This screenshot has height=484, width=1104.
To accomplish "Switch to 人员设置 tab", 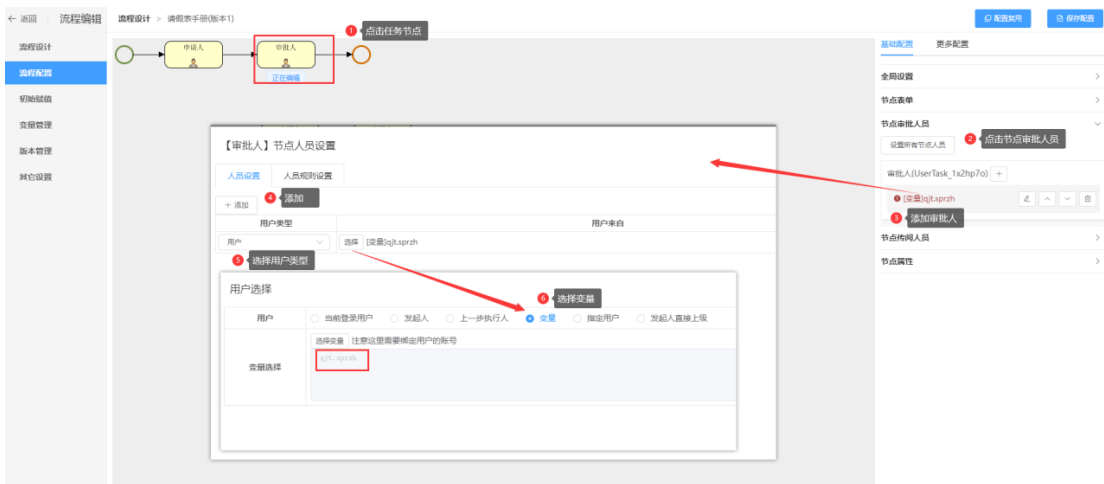I will pos(244,175).
